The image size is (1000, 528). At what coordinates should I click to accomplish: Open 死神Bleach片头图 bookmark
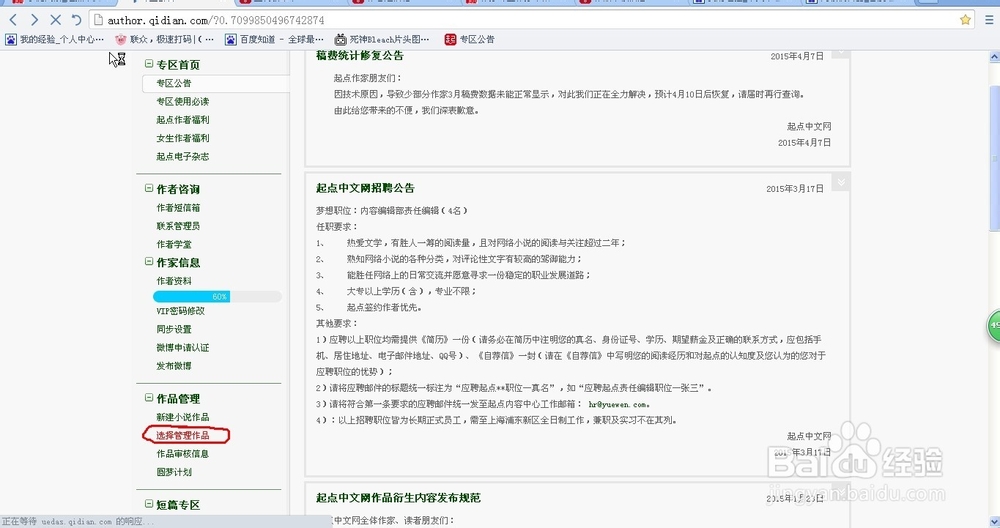tap(383, 40)
